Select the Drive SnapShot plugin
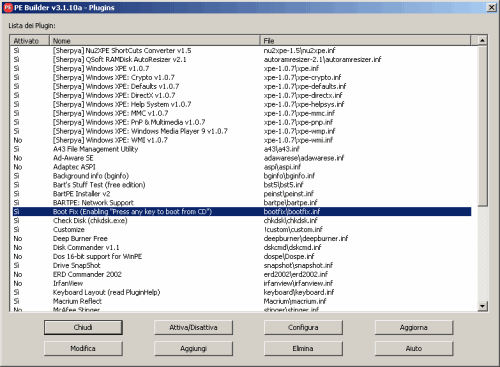 242,266
